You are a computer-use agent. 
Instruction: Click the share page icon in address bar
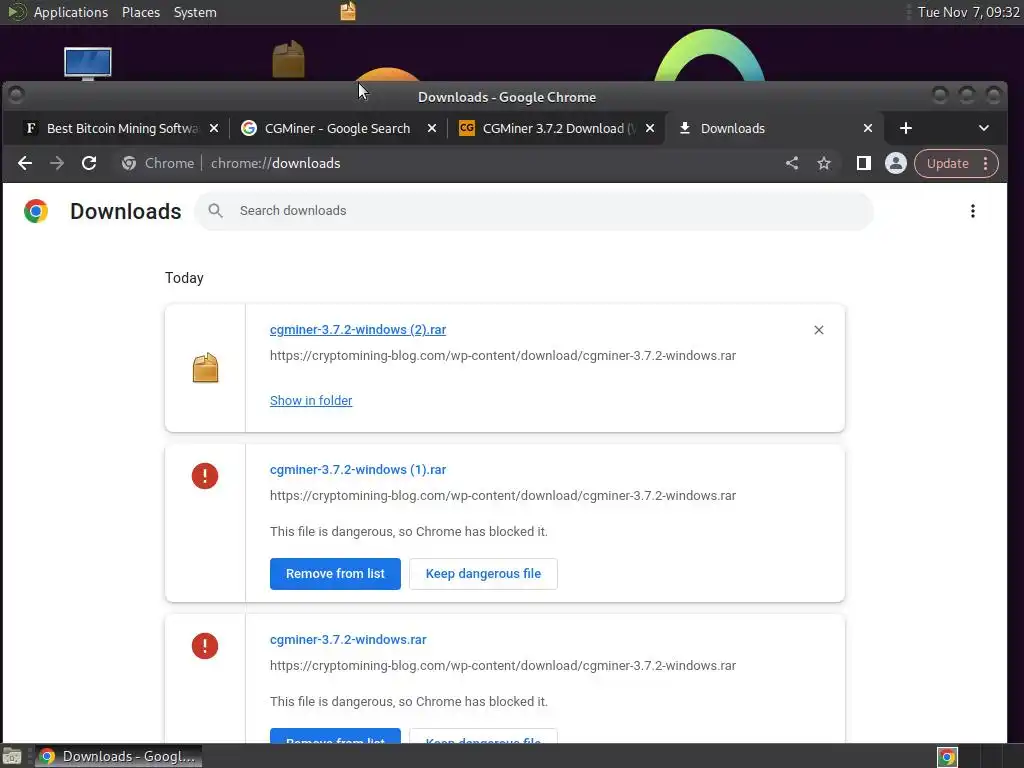coord(792,163)
